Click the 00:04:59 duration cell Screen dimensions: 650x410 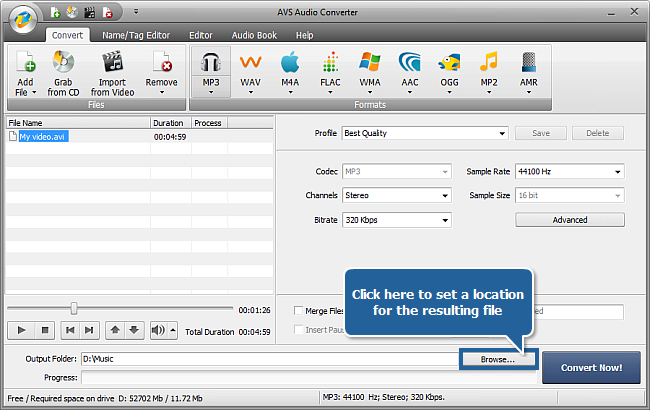(170, 137)
